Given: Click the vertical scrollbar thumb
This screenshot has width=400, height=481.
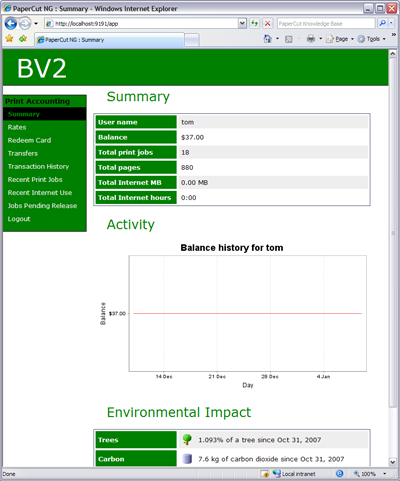Looking at the screenshot, I should [x=393, y=232].
